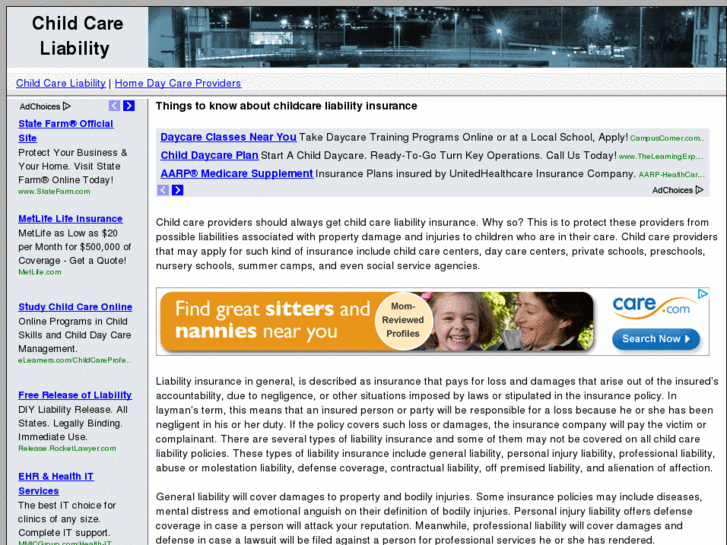Click Release.RocketLawyer.com URL text
727x545 pixels.
coord(67,449)
